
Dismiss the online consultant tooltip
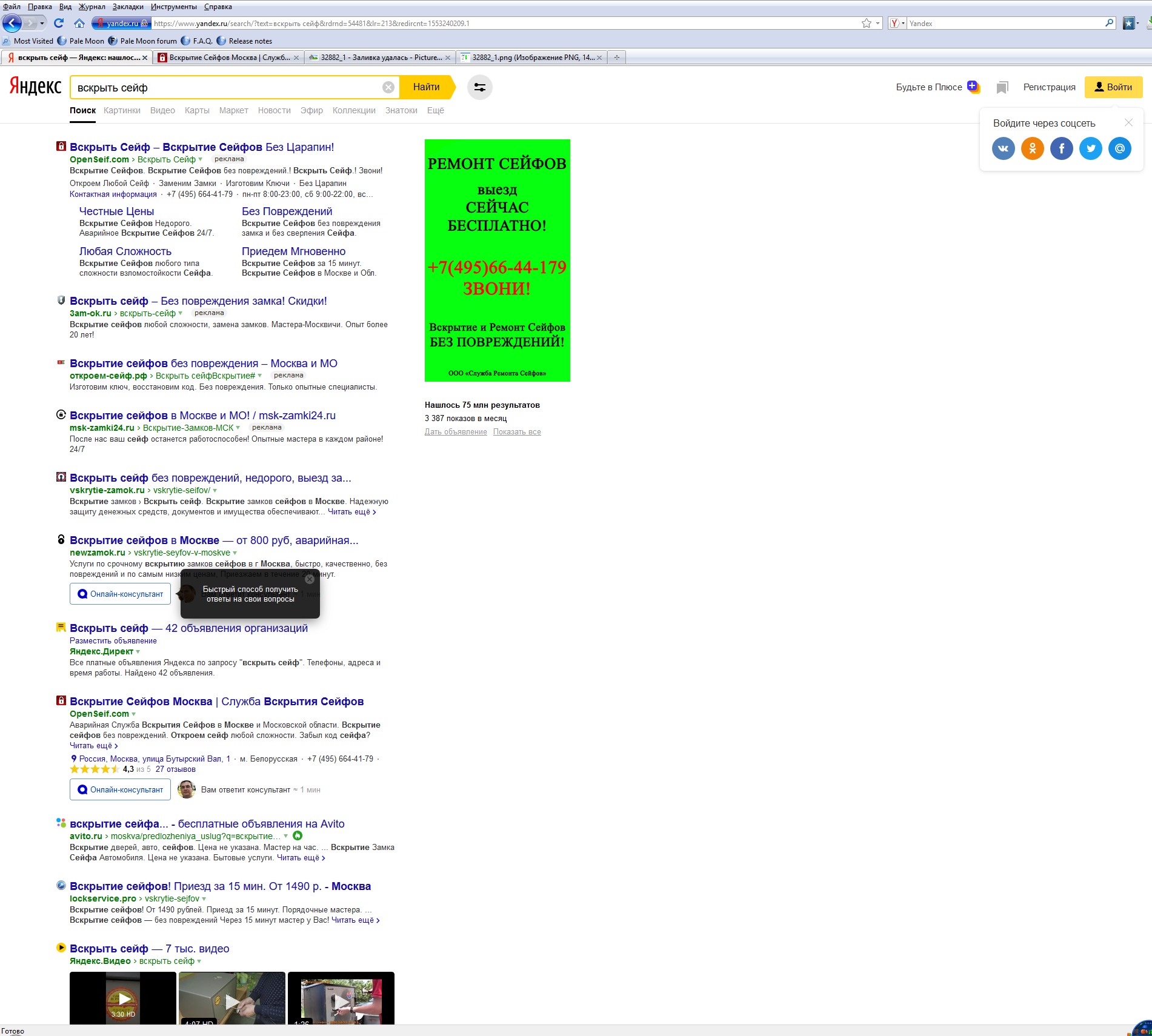coord(310,579)
